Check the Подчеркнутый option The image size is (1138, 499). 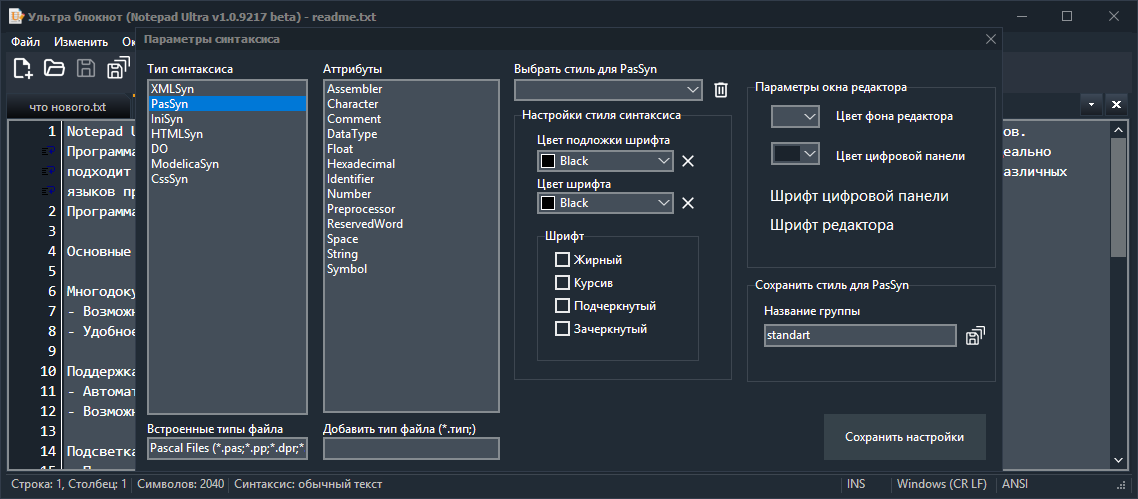pos(562,305)
